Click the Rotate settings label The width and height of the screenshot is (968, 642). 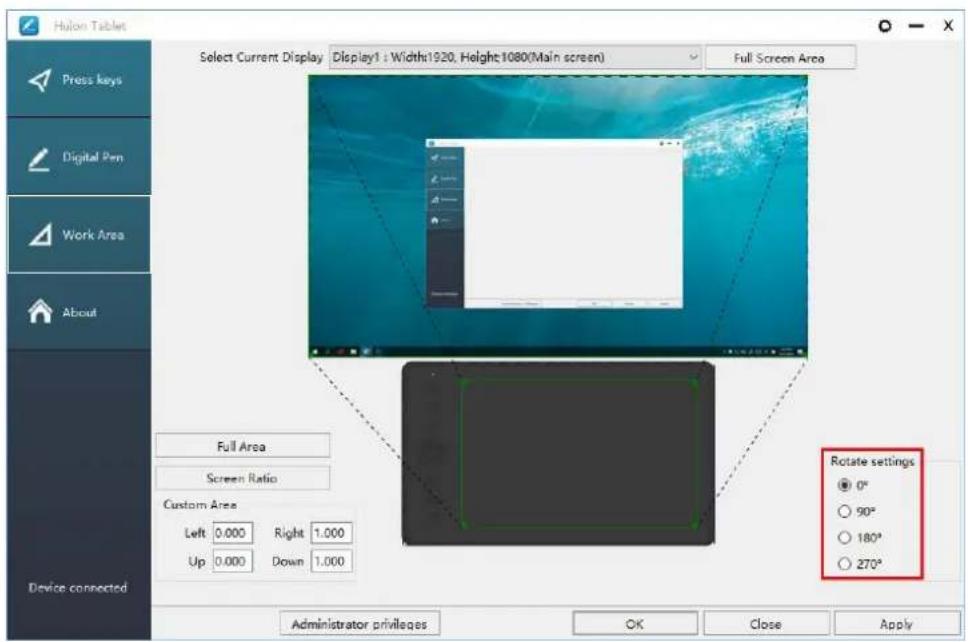(872, 461)
